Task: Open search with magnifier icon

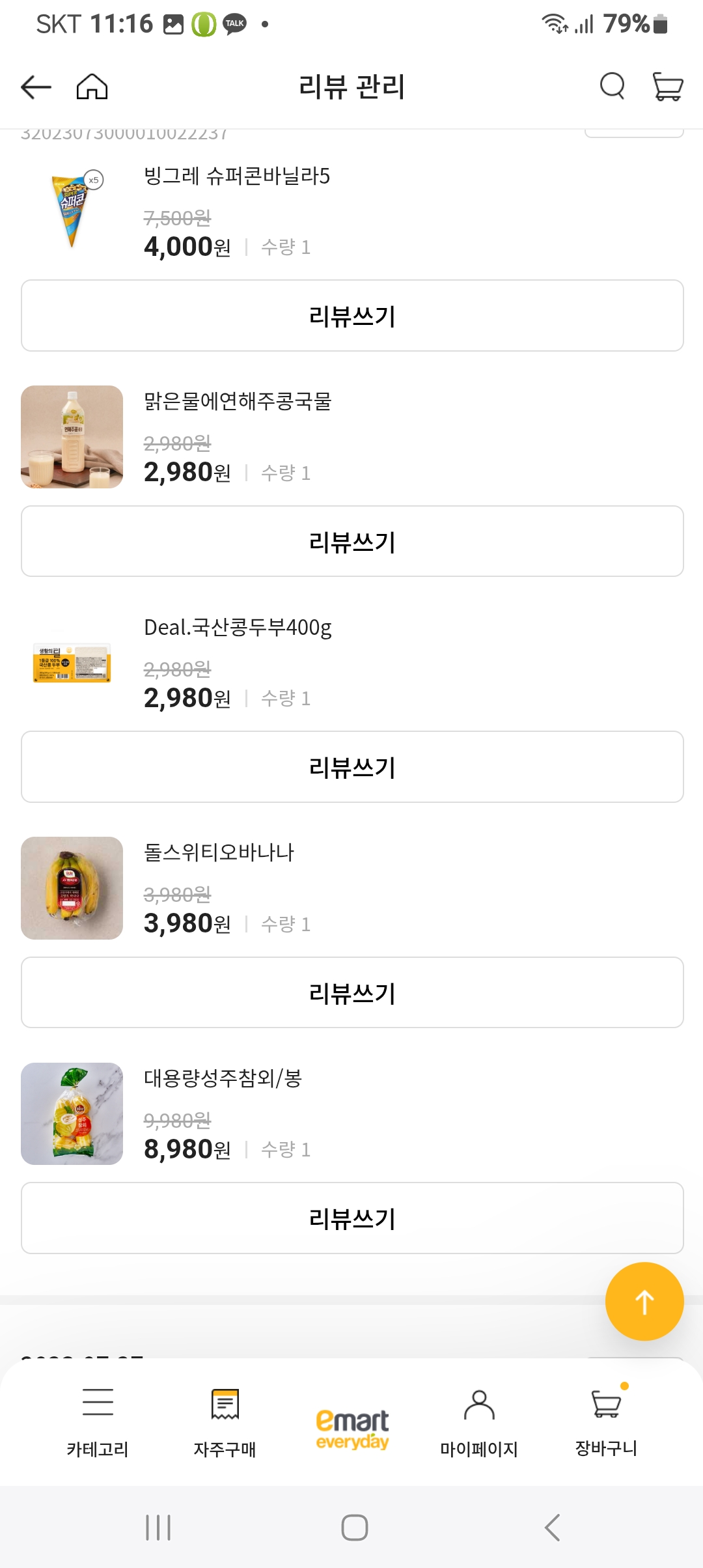Action: [x=612, y=86]
